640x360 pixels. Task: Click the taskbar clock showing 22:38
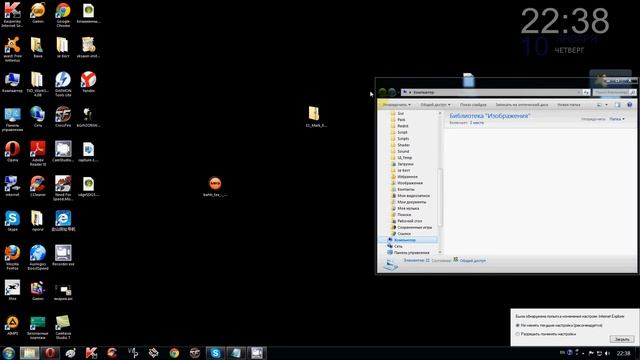[x=623, y=353]
